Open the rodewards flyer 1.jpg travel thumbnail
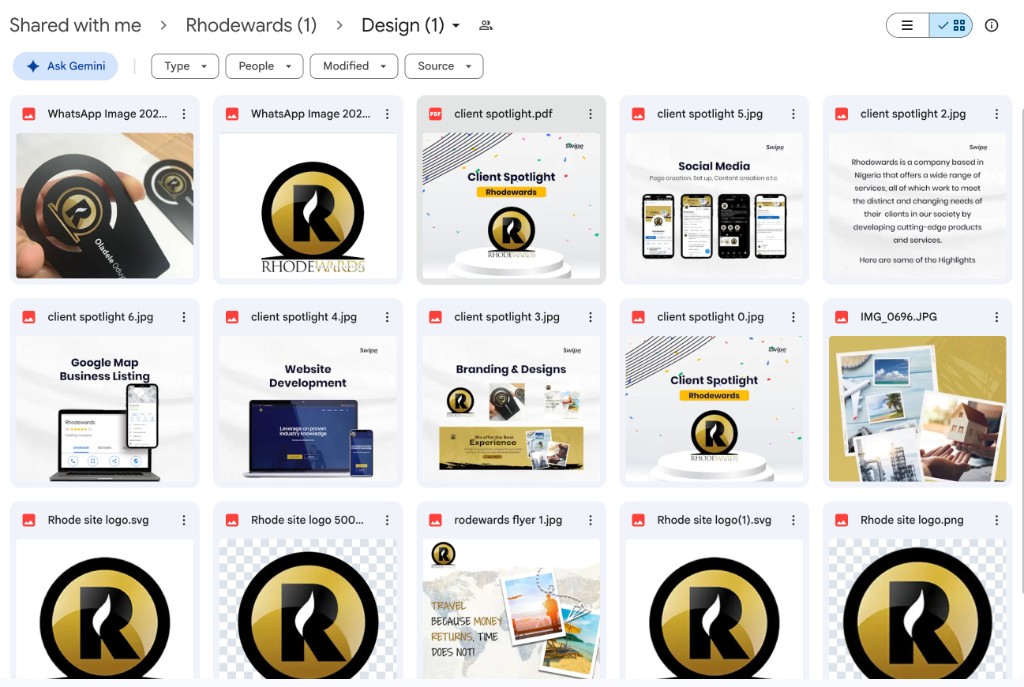Viewport: 1024px width, 687px height. 511,609
